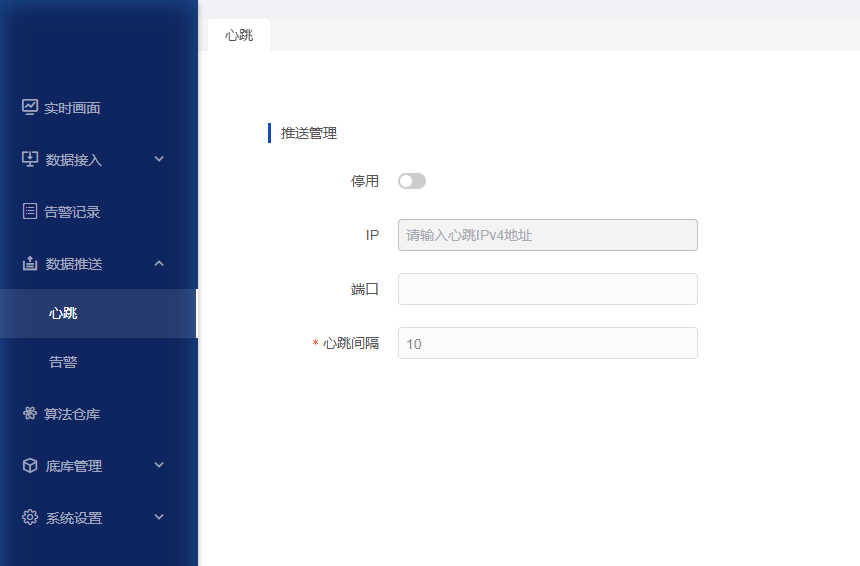Click the 底库管理 cube icon
The image size is (860, 566).
point(30,466)
